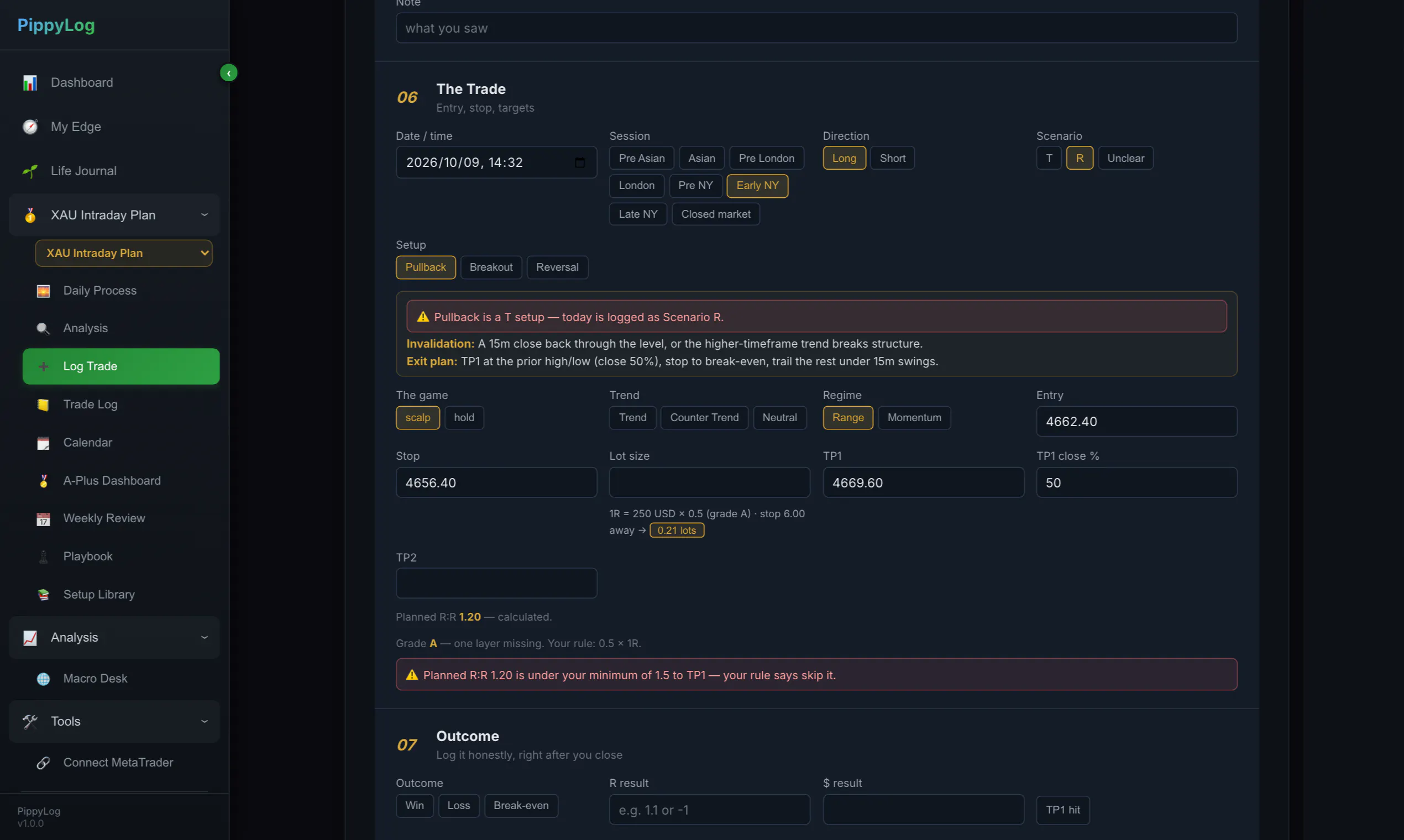Click the 0.21 lots suggestion badge
This screenshot has height=840, width=1404.
tap(677, 531)
